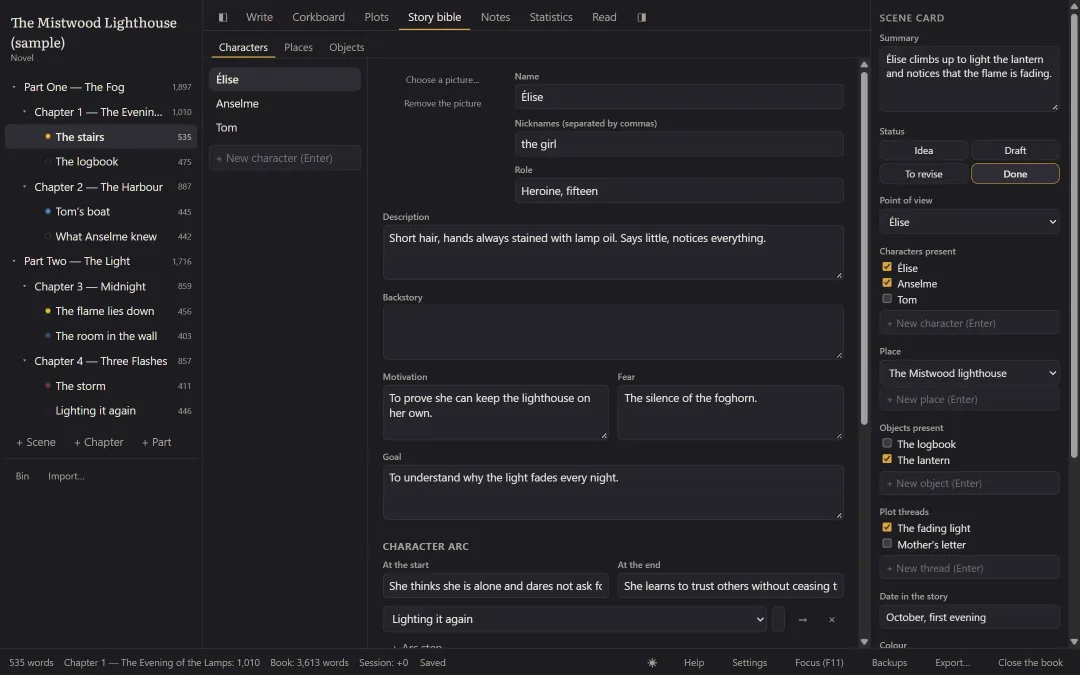This screenshot has width=1080, height=675.
Task: Click Choose a picture...
Action: [x=442, y=80]
